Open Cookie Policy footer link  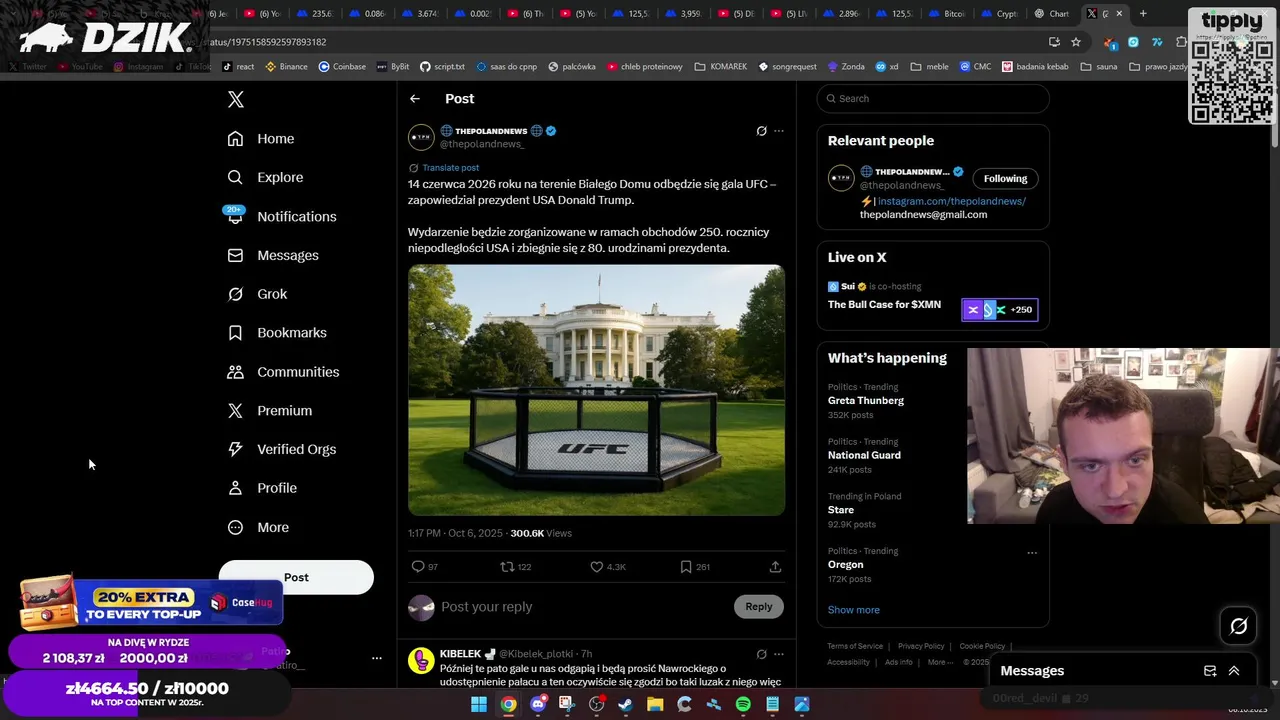982,646
